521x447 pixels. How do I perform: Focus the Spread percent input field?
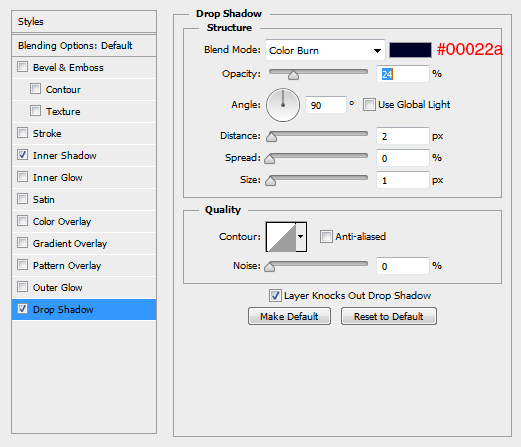coord(403,158)
